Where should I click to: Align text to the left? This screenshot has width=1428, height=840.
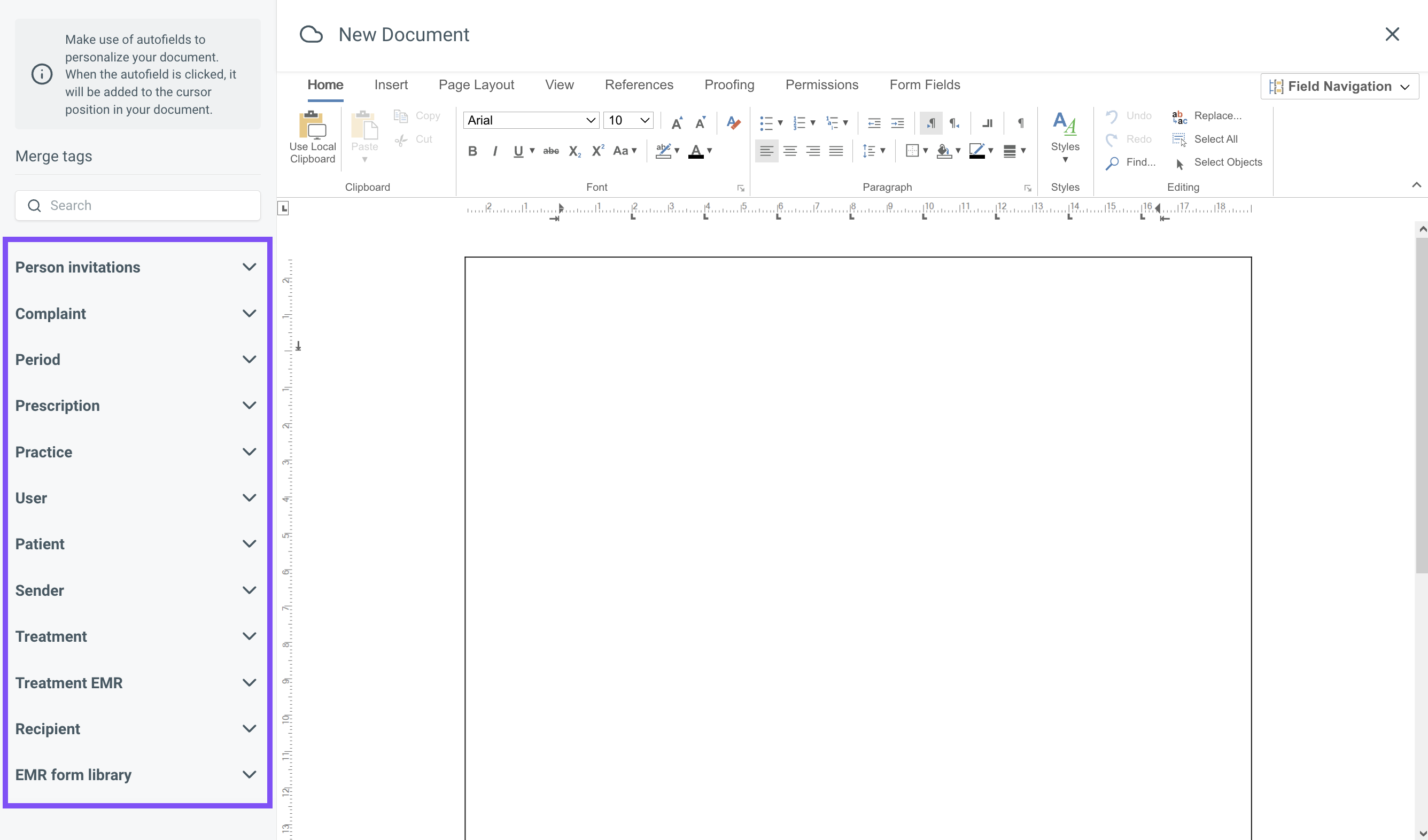(766, 151)
